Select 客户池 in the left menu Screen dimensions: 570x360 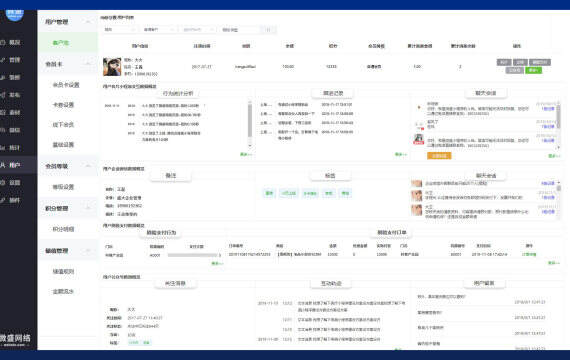tap(60, 43)
